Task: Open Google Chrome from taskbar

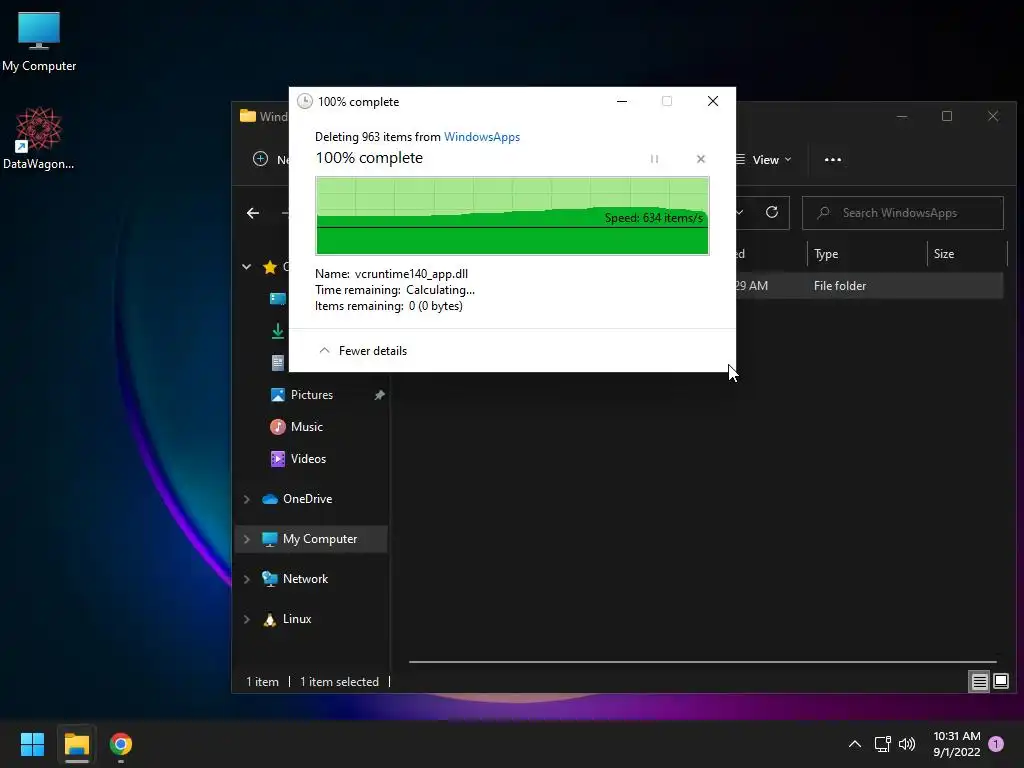Action: click(x=121, y=744)
